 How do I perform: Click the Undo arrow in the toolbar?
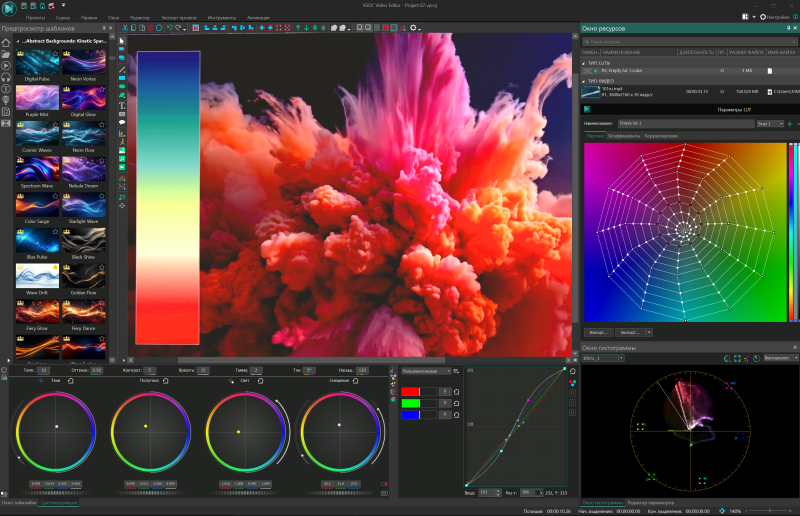pos(169,28)
